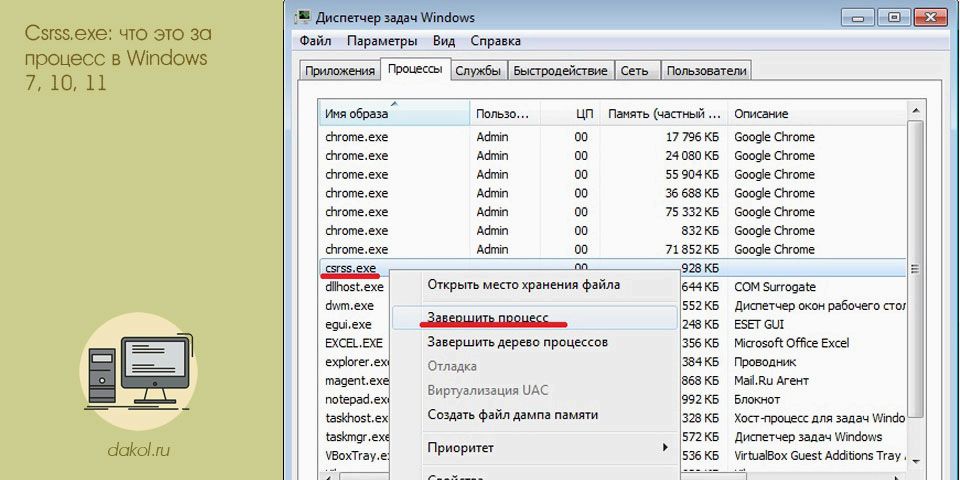Open the Файл menu

[315, 42]
